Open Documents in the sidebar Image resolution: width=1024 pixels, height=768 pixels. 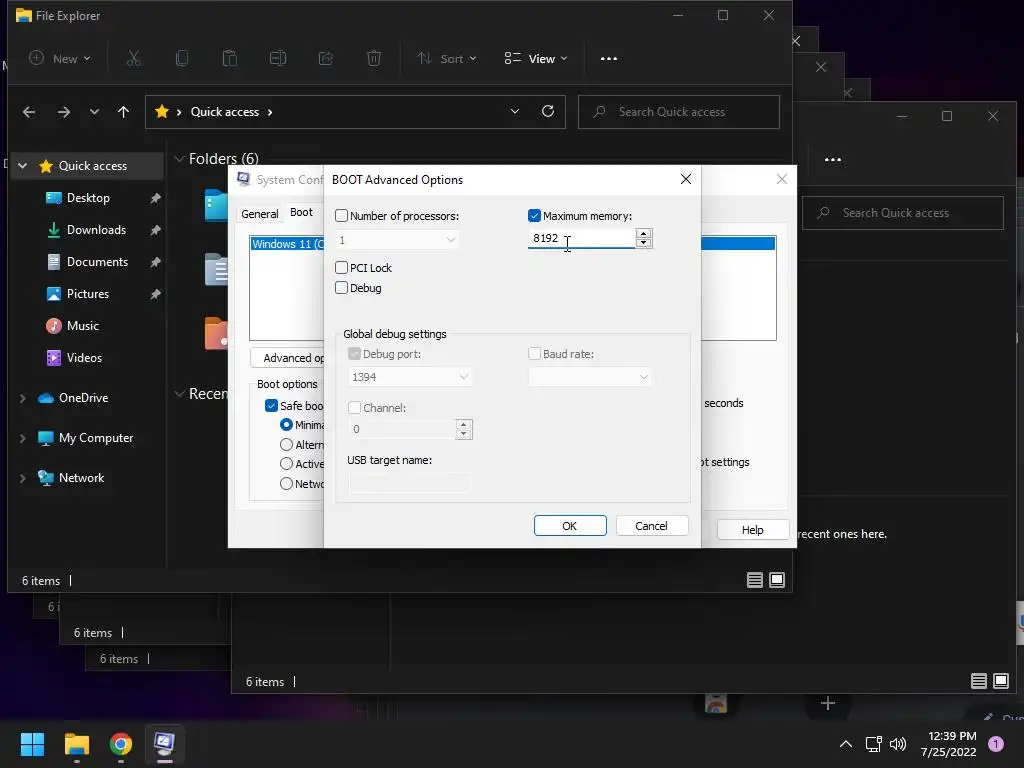coord(97,262)
